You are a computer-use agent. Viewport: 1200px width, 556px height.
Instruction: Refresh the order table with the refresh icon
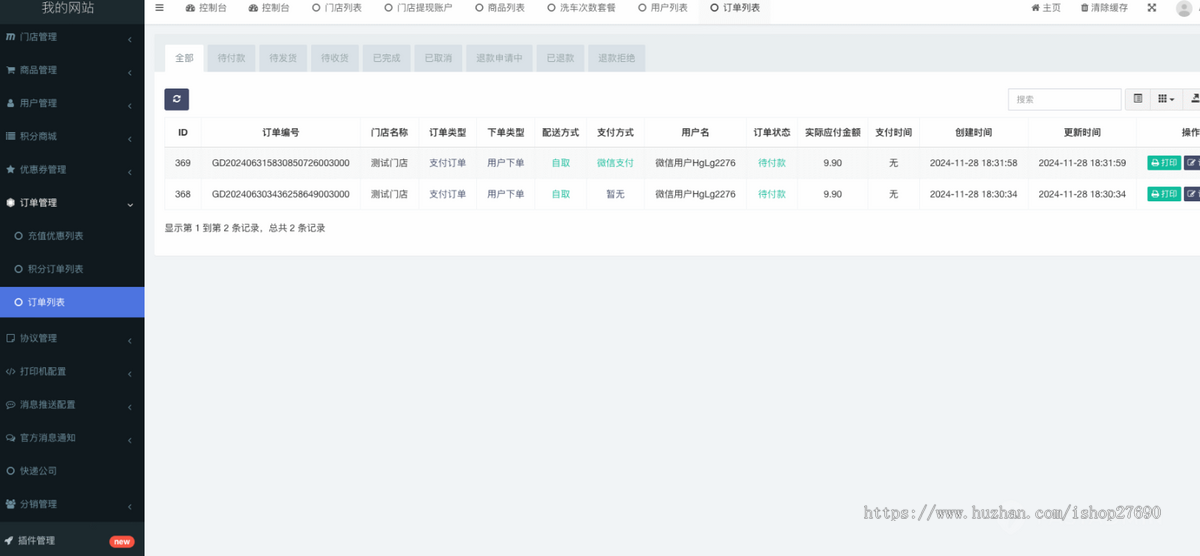pos(177,99)
